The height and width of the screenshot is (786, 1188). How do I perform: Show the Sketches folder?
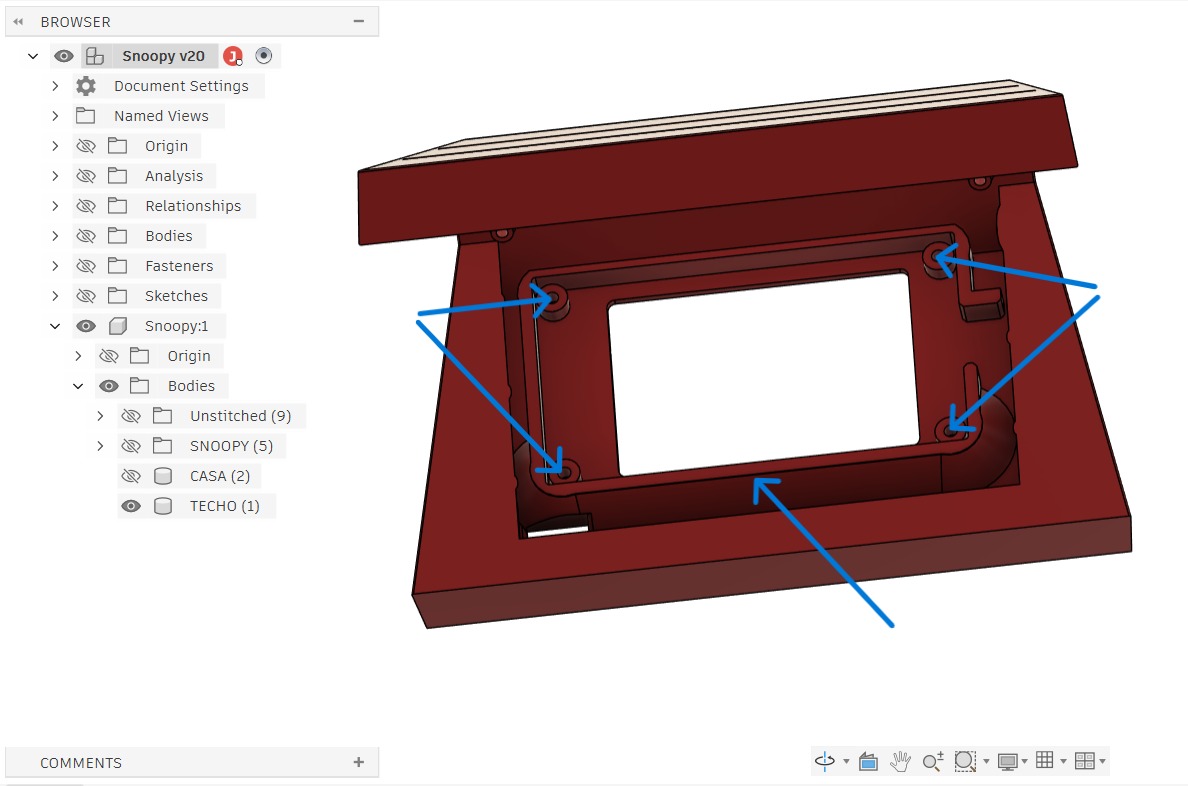[x=86, y=296]
